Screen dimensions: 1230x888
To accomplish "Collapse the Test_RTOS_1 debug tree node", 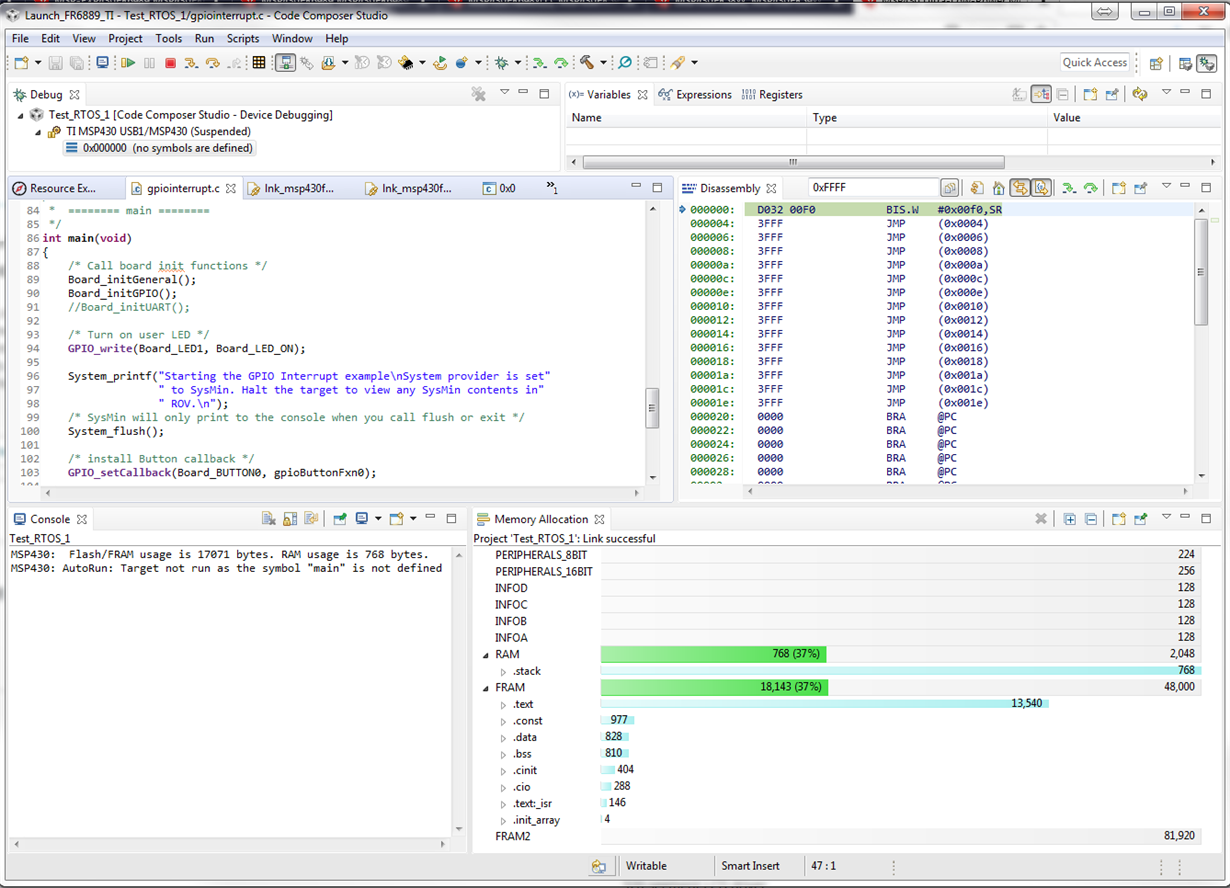I will pyautogui.click(x=23, y=115).
